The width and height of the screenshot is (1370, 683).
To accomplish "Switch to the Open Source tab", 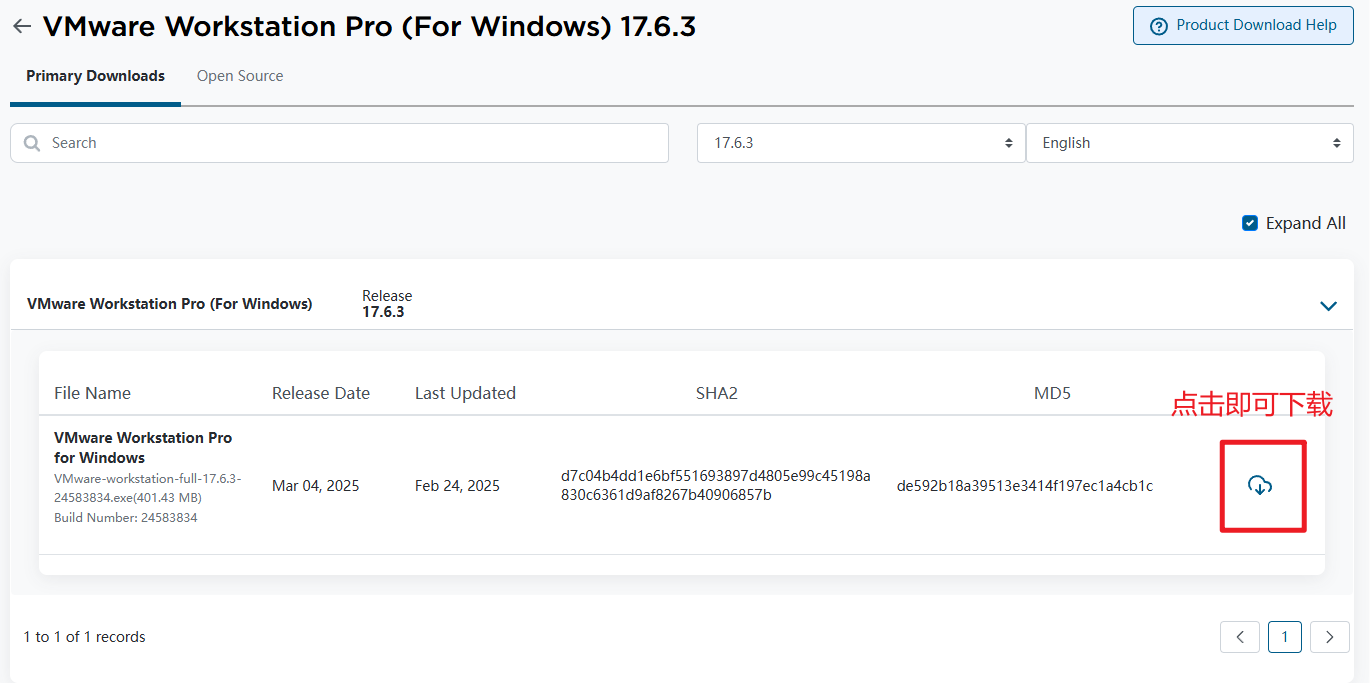I will tap(240, 76).
